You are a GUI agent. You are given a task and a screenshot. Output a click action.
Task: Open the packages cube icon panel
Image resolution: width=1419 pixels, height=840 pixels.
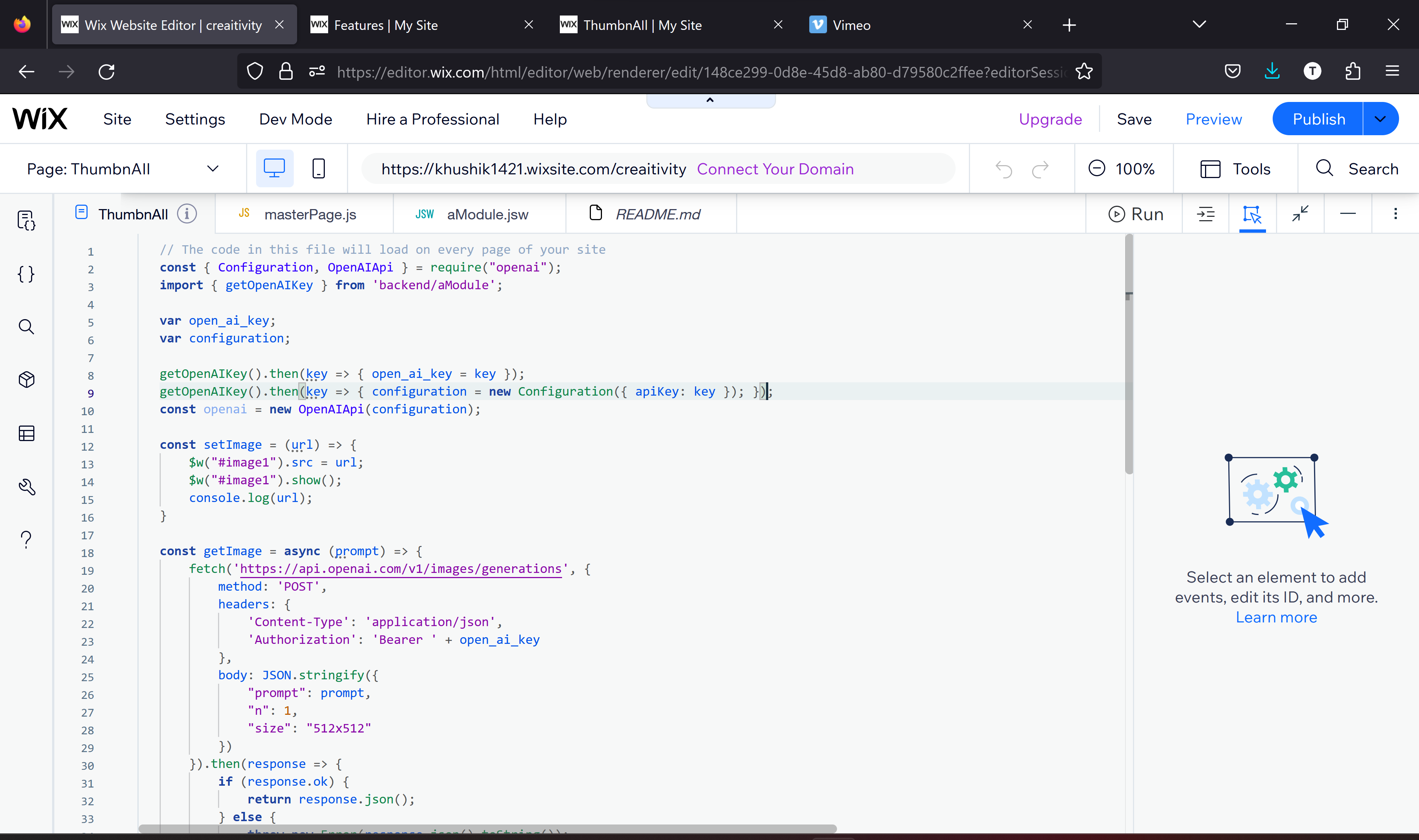coord(26,379)
